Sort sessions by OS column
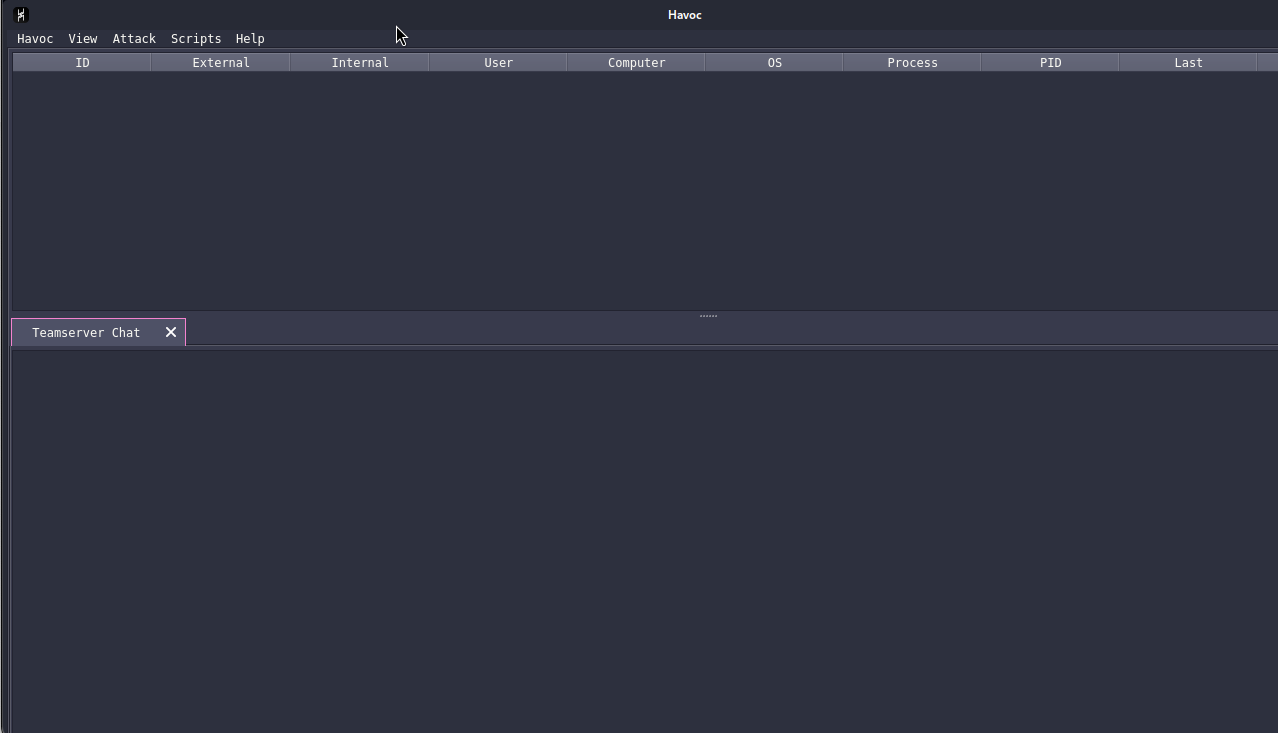The image size is (1278, 733). [x=774, y=63]
